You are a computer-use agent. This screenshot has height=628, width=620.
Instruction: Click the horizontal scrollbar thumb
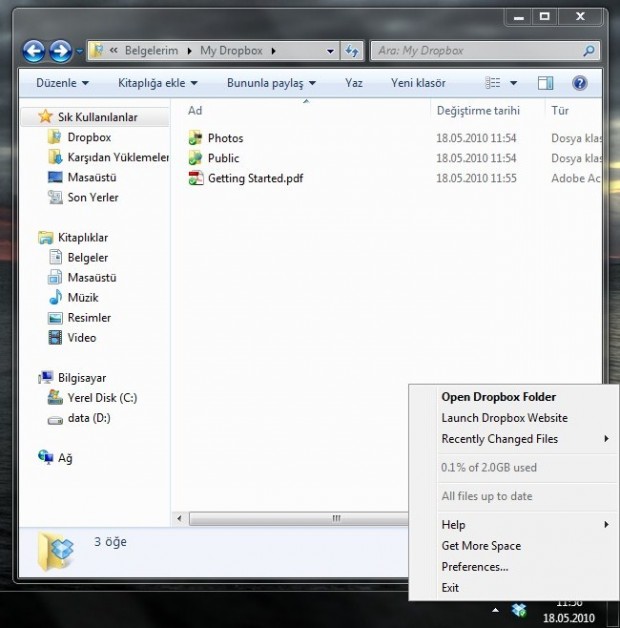point(299,519)
